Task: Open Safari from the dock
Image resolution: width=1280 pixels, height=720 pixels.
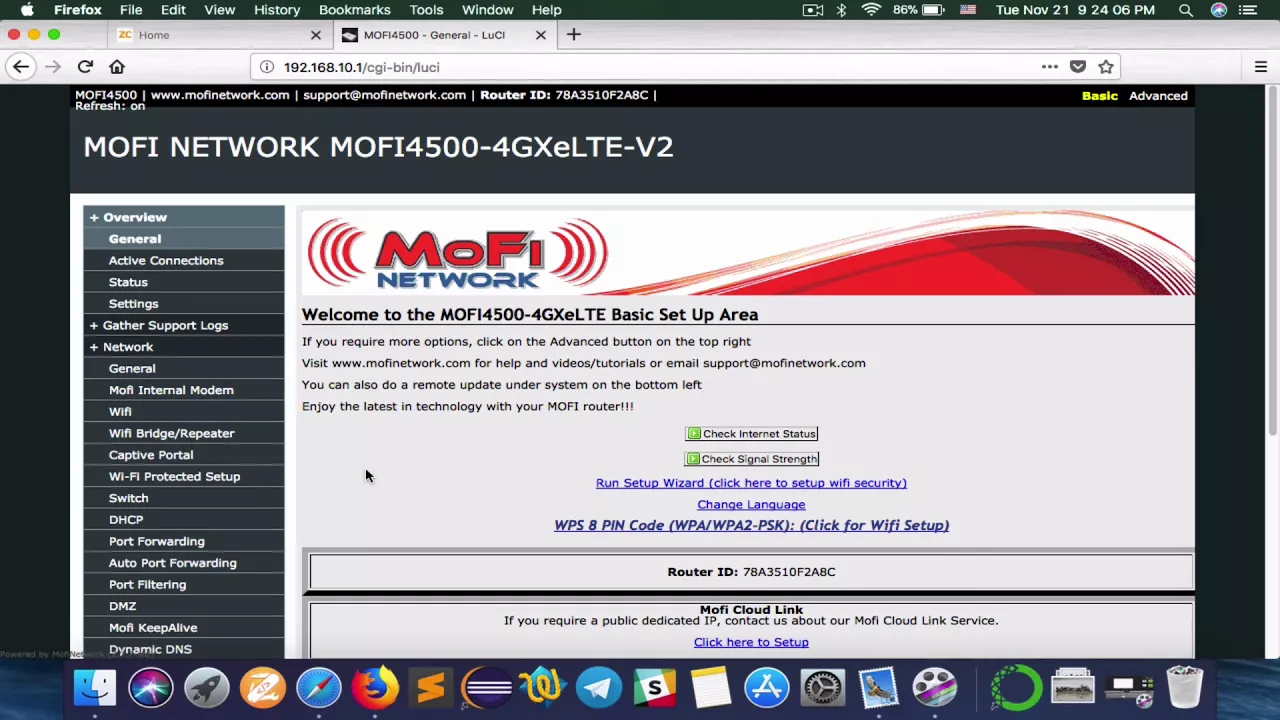Action: (319, 688)
